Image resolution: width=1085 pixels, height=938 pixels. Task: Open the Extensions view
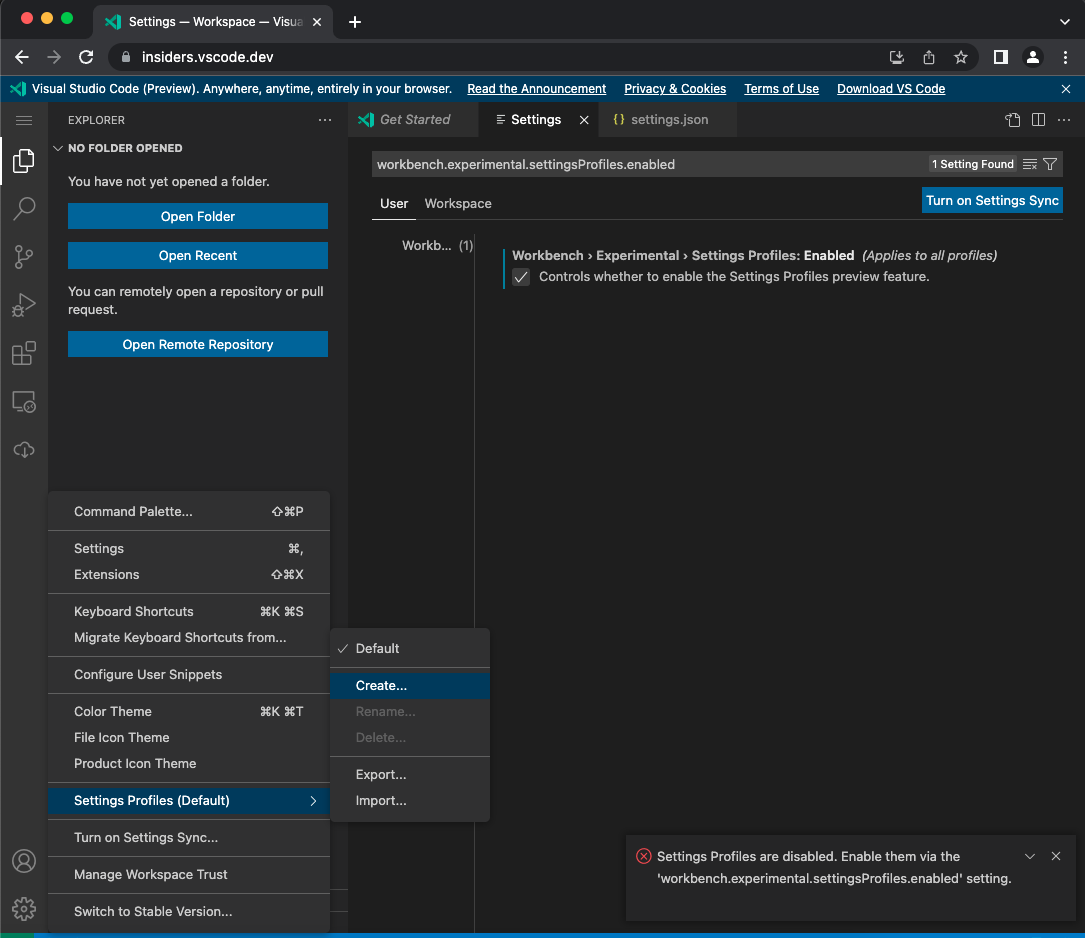(23, 352)
